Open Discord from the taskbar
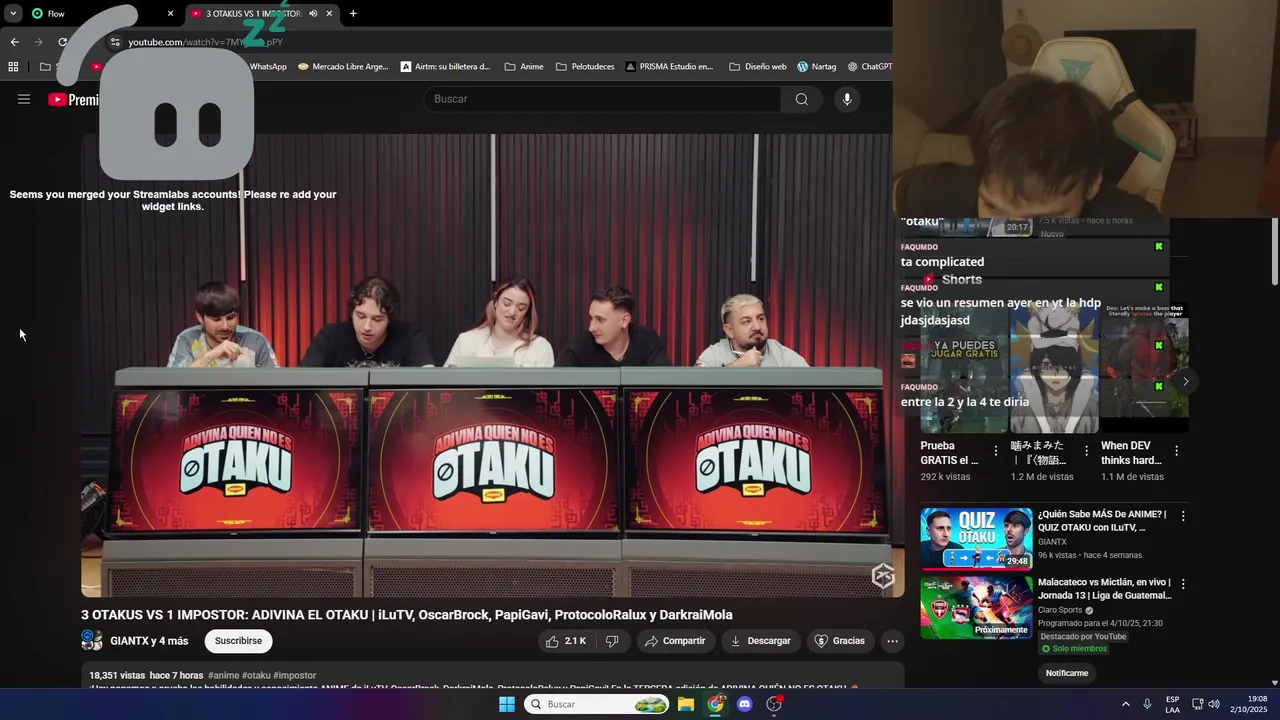 pyautogui.click(x=744, y=704)
